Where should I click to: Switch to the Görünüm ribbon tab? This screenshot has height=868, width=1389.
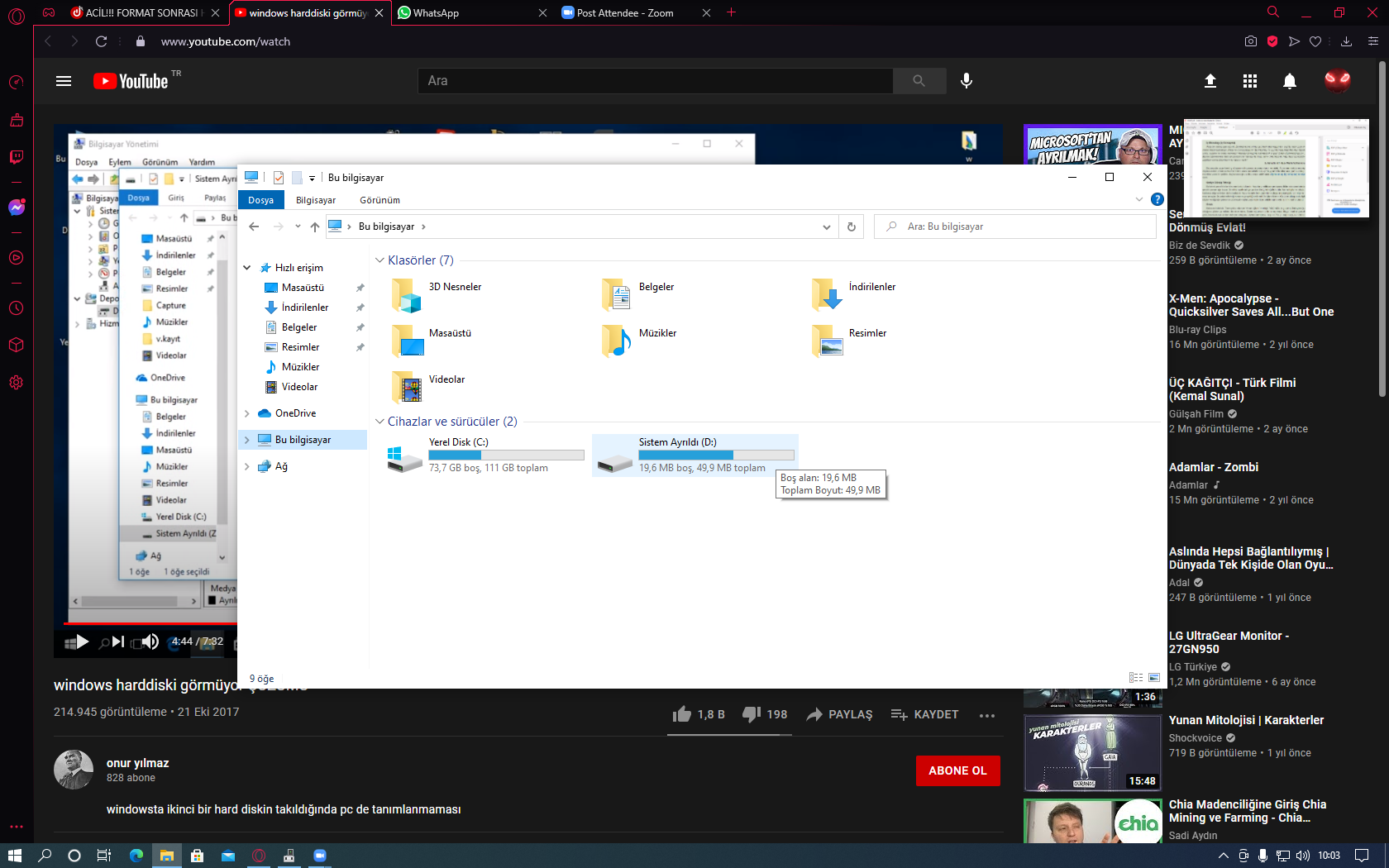[379, 200]
